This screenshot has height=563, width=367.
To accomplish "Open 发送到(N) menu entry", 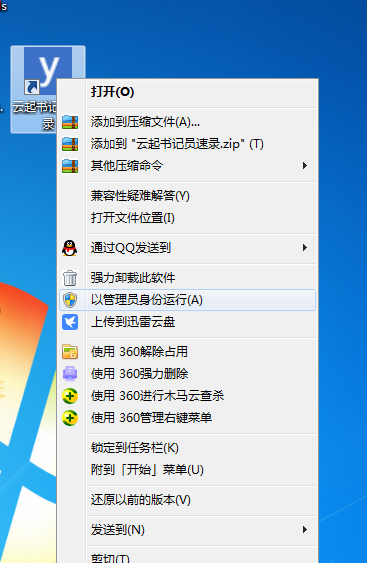I will coord(187,530).
